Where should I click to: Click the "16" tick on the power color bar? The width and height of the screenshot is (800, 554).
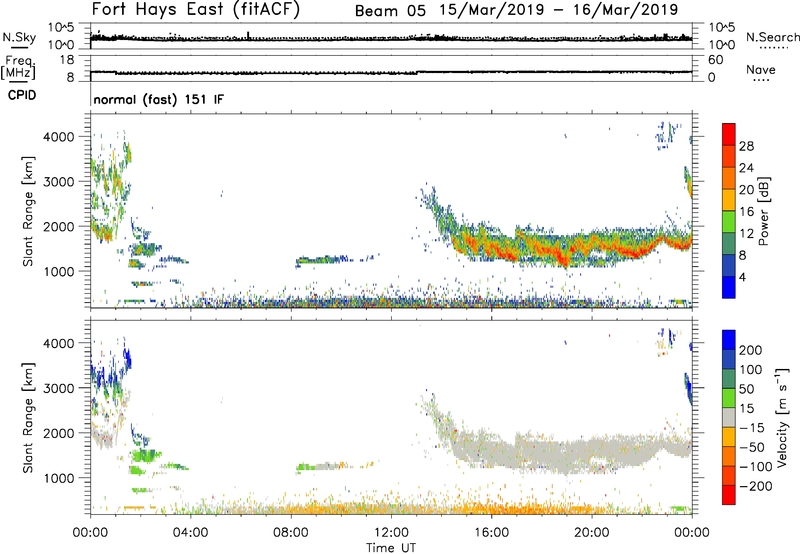(x=746, y=212)
